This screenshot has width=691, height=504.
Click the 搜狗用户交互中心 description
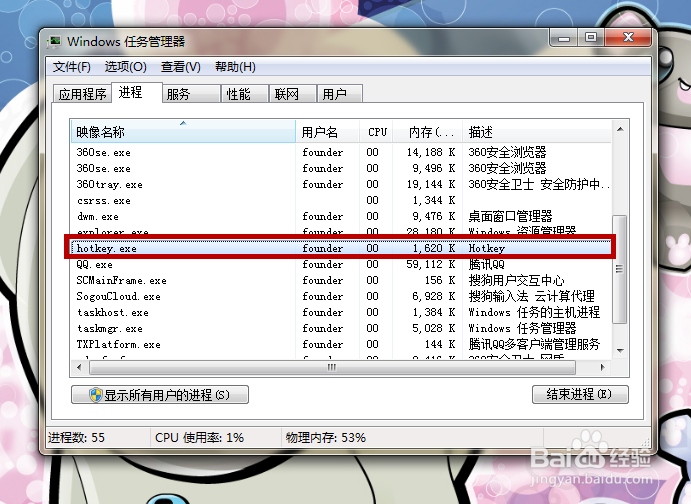[x=516, y=280]
